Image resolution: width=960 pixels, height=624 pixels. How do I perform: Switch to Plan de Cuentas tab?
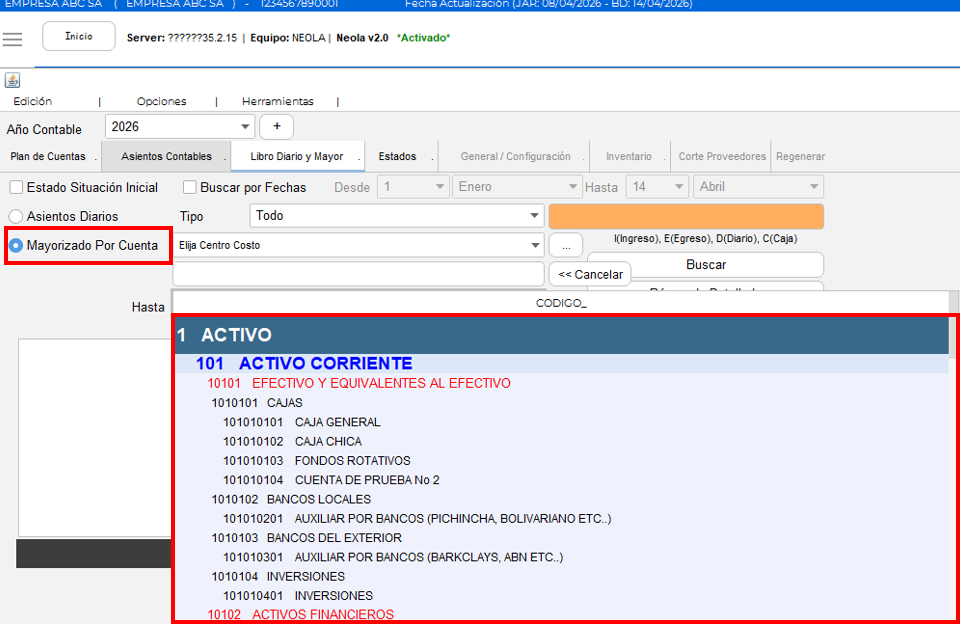tap(48, 156)
